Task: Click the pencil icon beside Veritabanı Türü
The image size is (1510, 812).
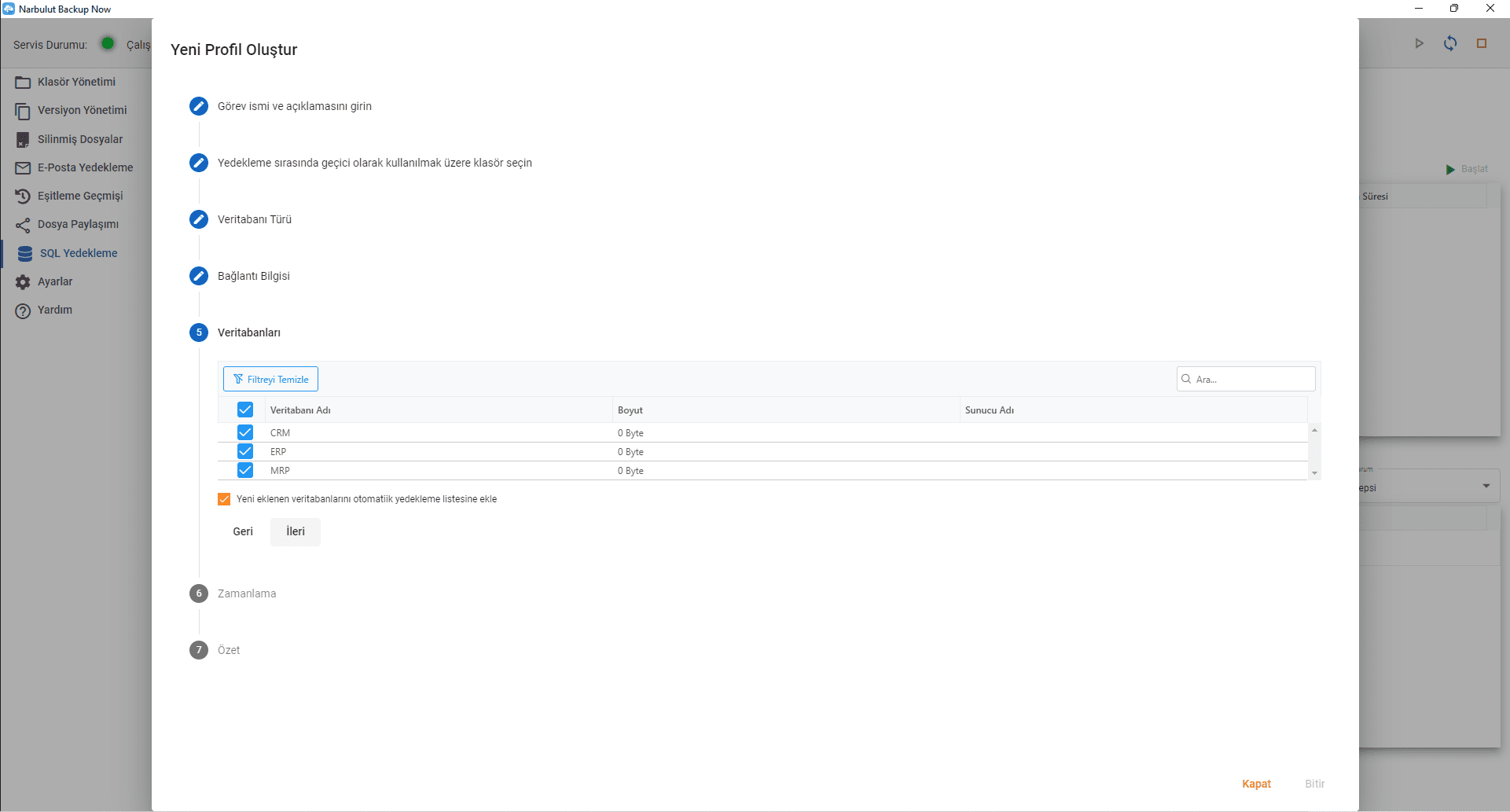Action: click(199, 219)
